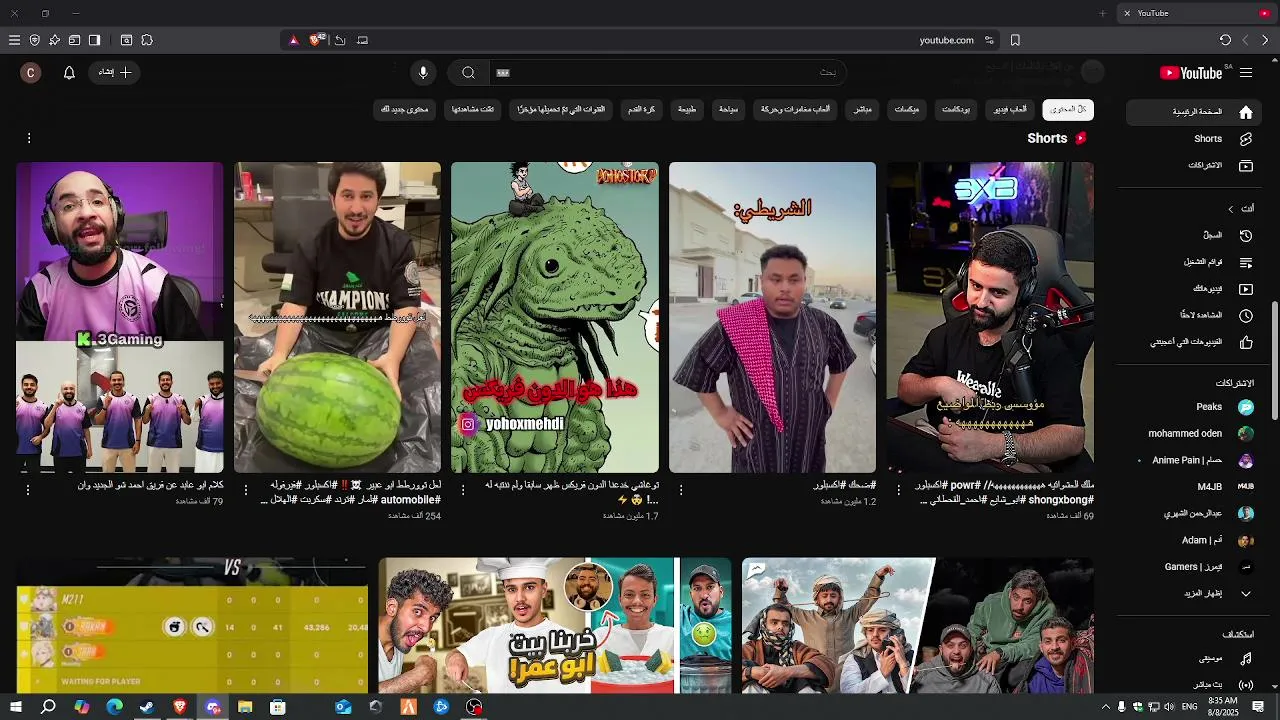Image resolution: width=1280 pixels, height=720 pixels.
Task: Open the Peaks channel subscription
Action: point(1192,407)
